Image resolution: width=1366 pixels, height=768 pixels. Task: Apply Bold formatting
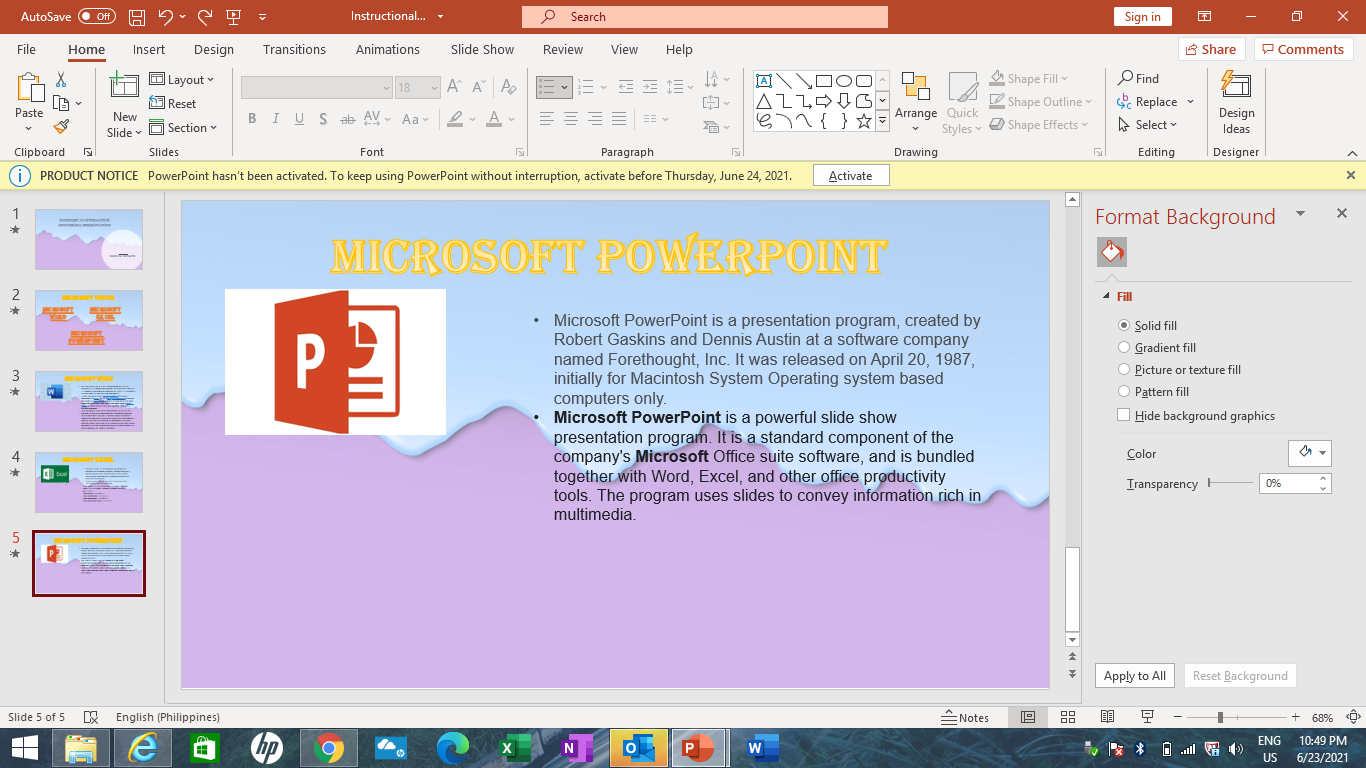point(252,119)
